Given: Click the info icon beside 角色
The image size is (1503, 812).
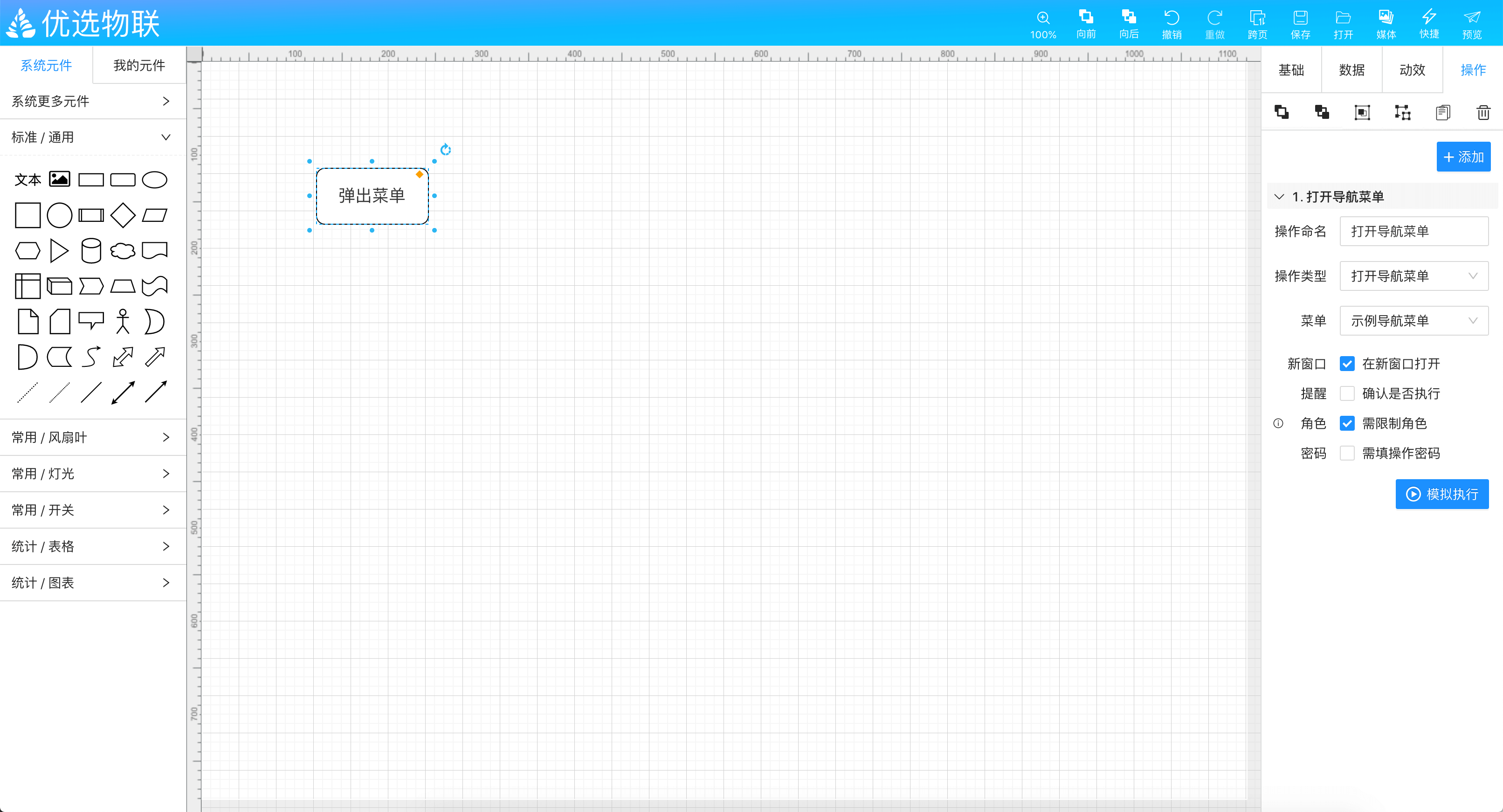Looking at the screenshot, I should [x=1278, y=424].
